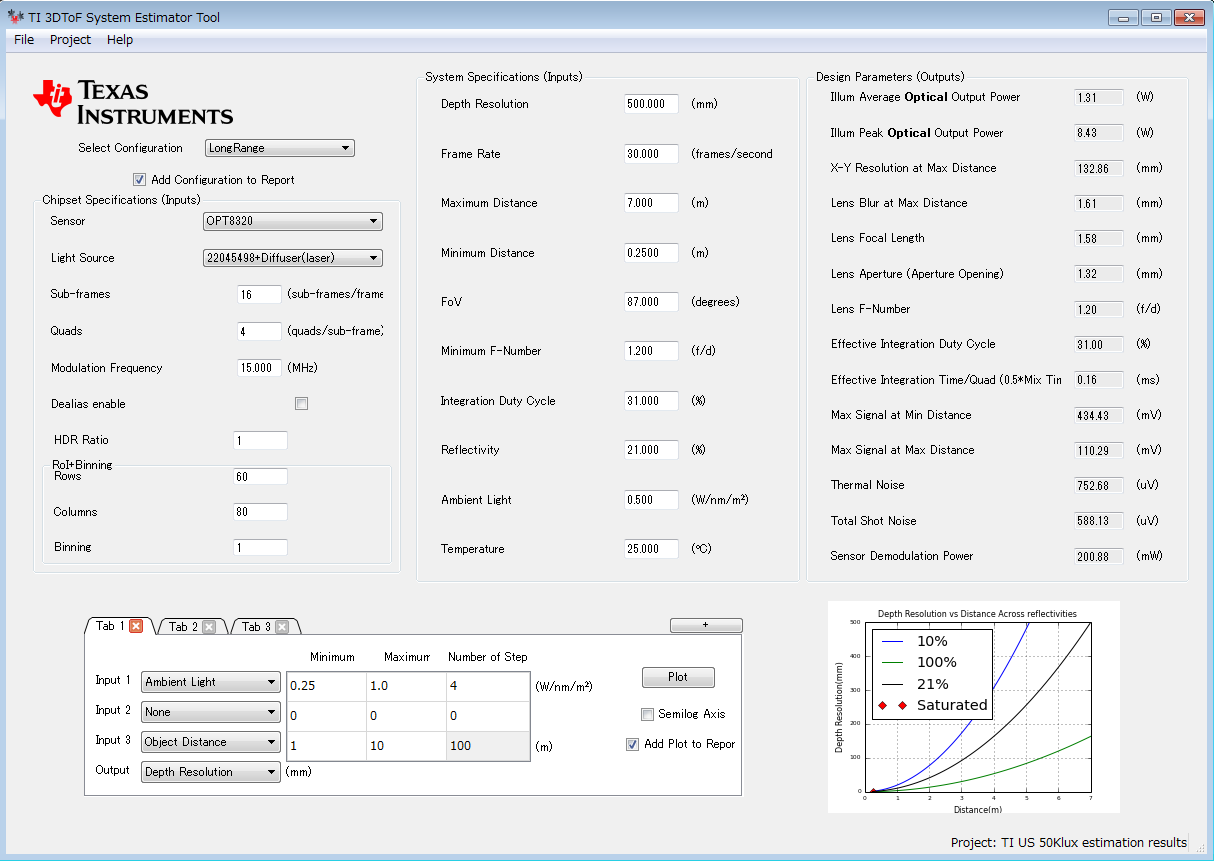
Task: Select Max Signal at Min Distance value
Action: 1099,415
